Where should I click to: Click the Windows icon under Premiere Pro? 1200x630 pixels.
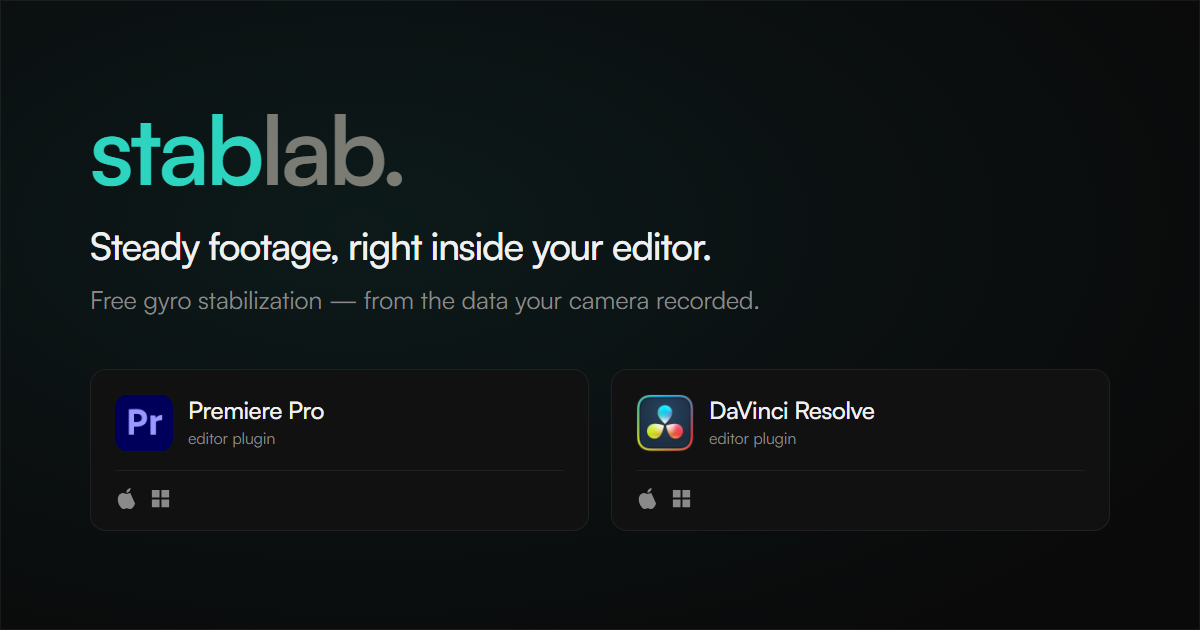click(160, 499)
